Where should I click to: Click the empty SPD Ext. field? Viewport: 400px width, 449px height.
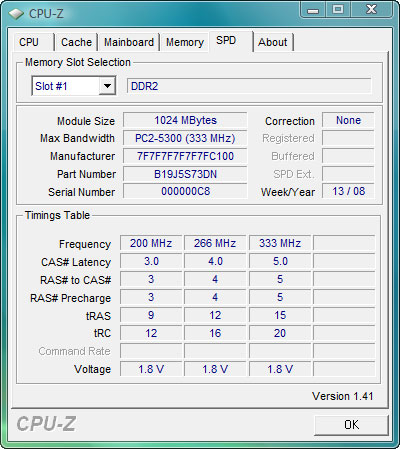(348, 174)
